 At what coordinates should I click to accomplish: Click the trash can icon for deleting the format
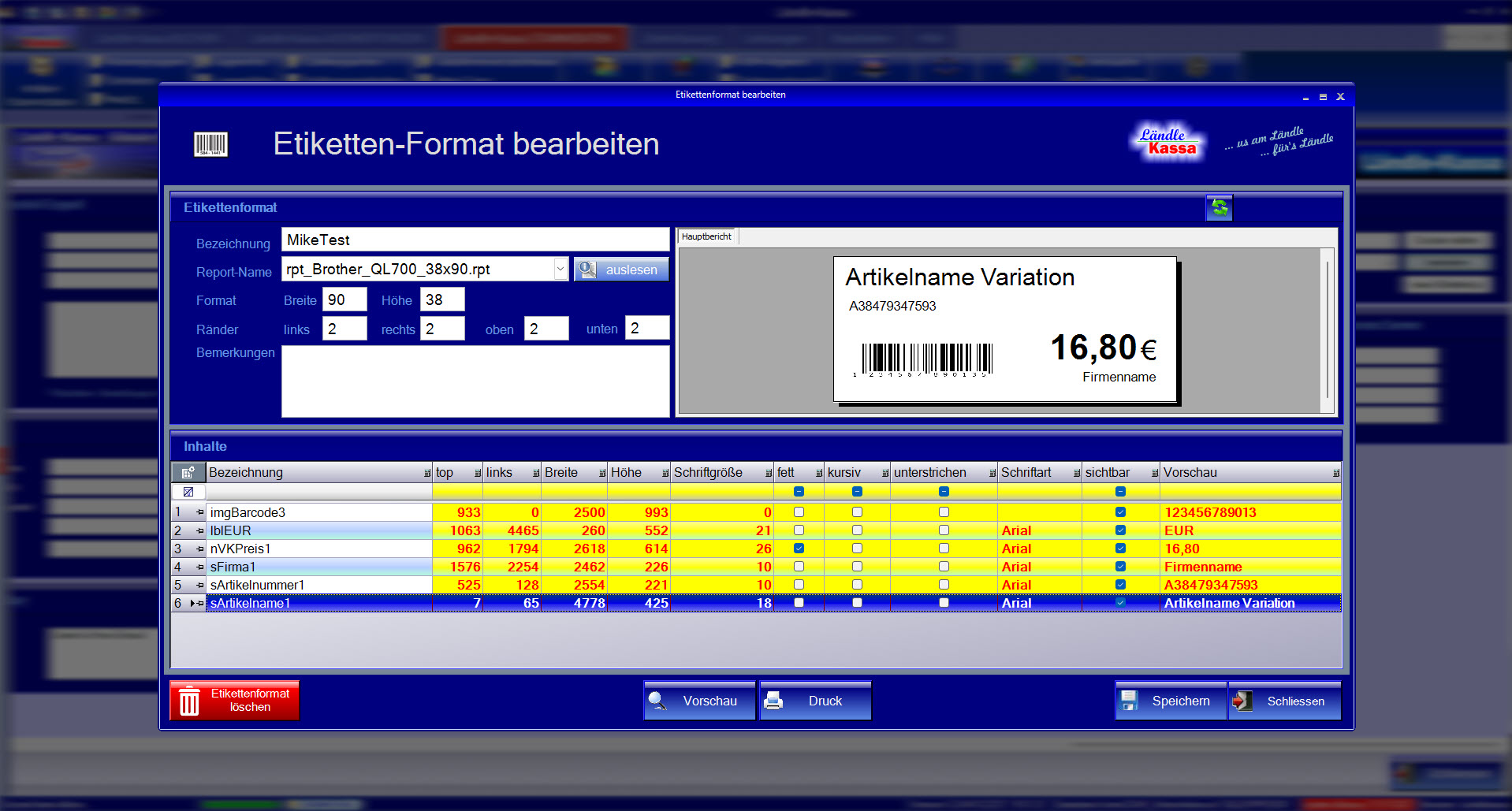click(189, 701)
